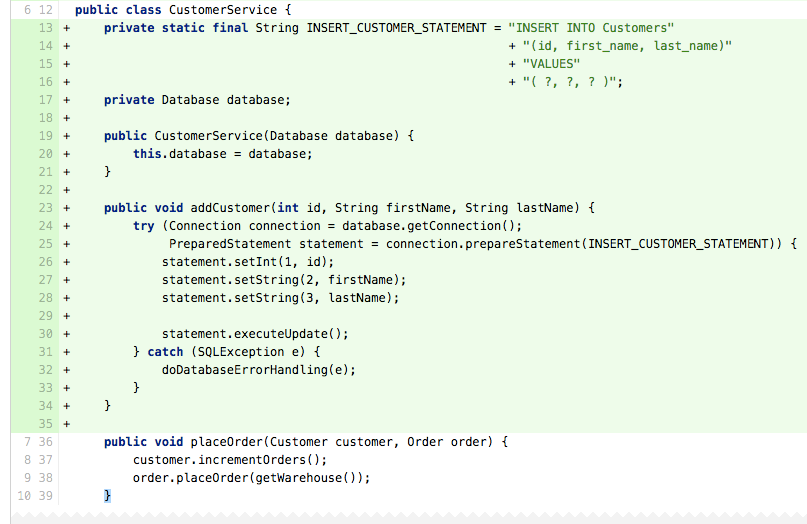Click the placeOrder method declaration name
807x524 pixels.
[226, 442]
